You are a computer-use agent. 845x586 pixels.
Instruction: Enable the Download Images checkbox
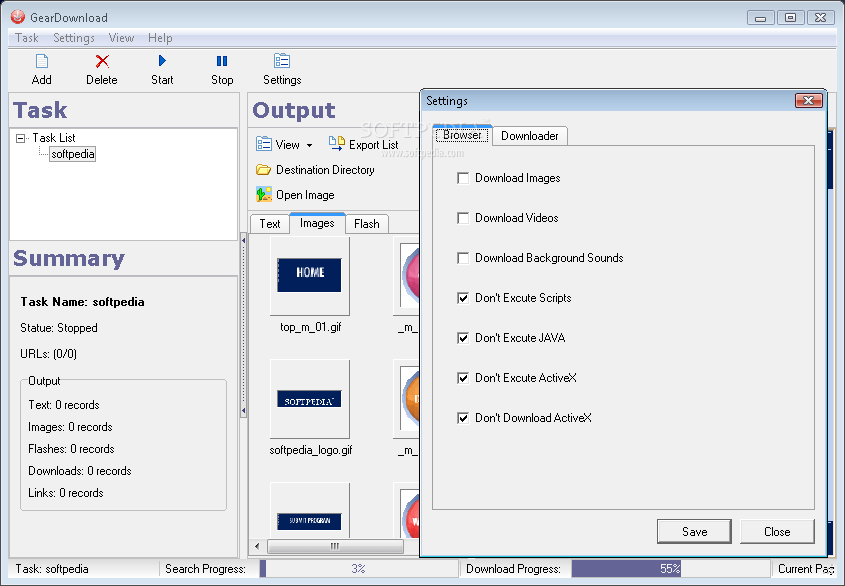464,178
